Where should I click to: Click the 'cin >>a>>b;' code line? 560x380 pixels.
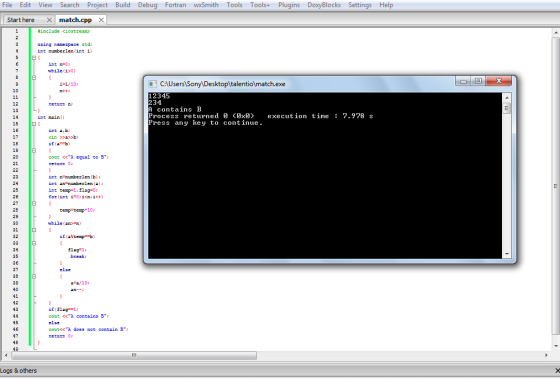click(64, 137)
